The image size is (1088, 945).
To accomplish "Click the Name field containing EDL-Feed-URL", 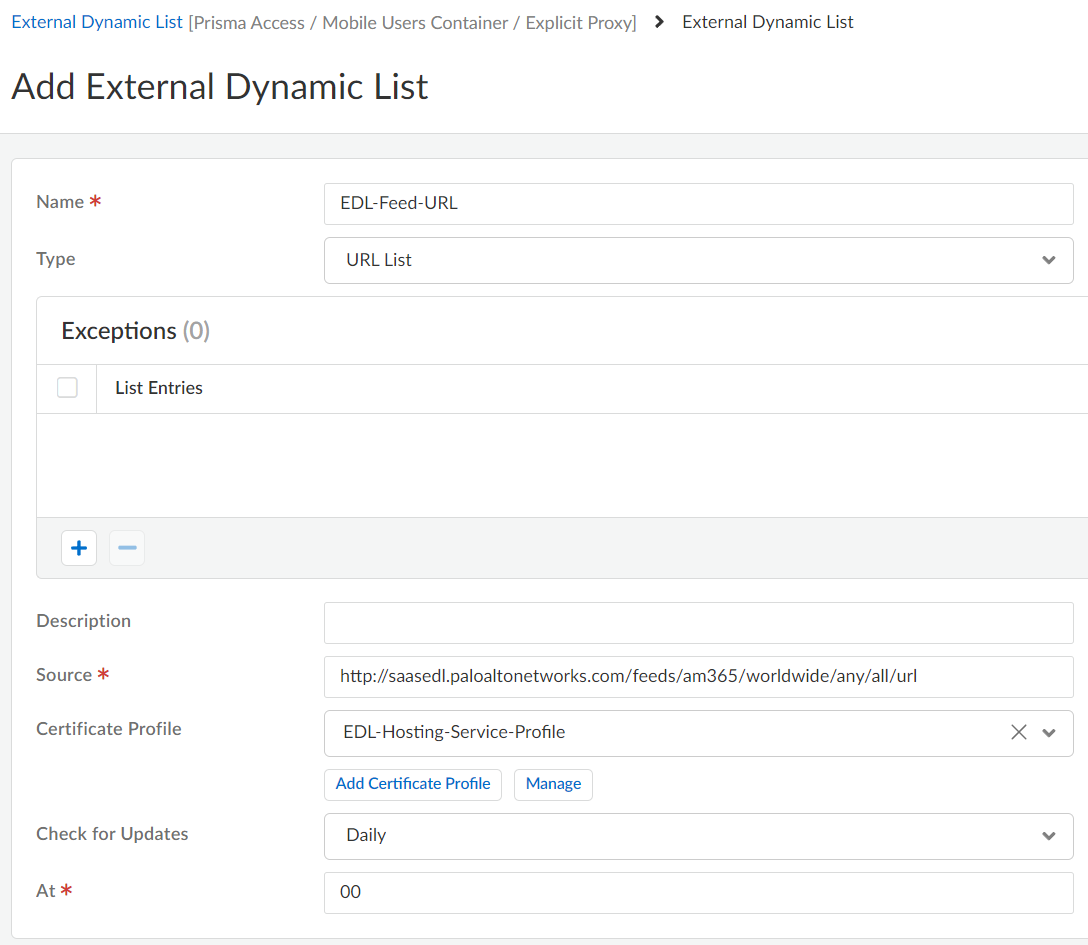I will [x=700, y=203].
